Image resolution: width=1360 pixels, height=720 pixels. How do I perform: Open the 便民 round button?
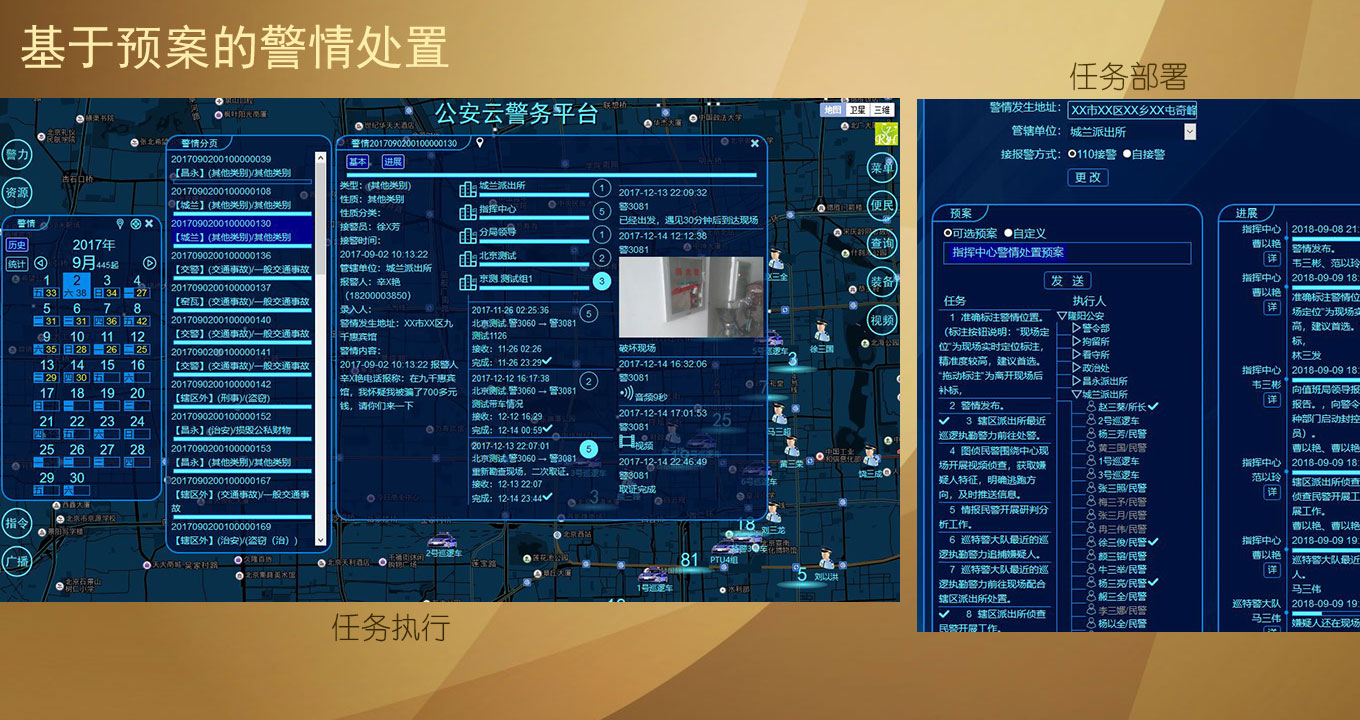(881, 205)
